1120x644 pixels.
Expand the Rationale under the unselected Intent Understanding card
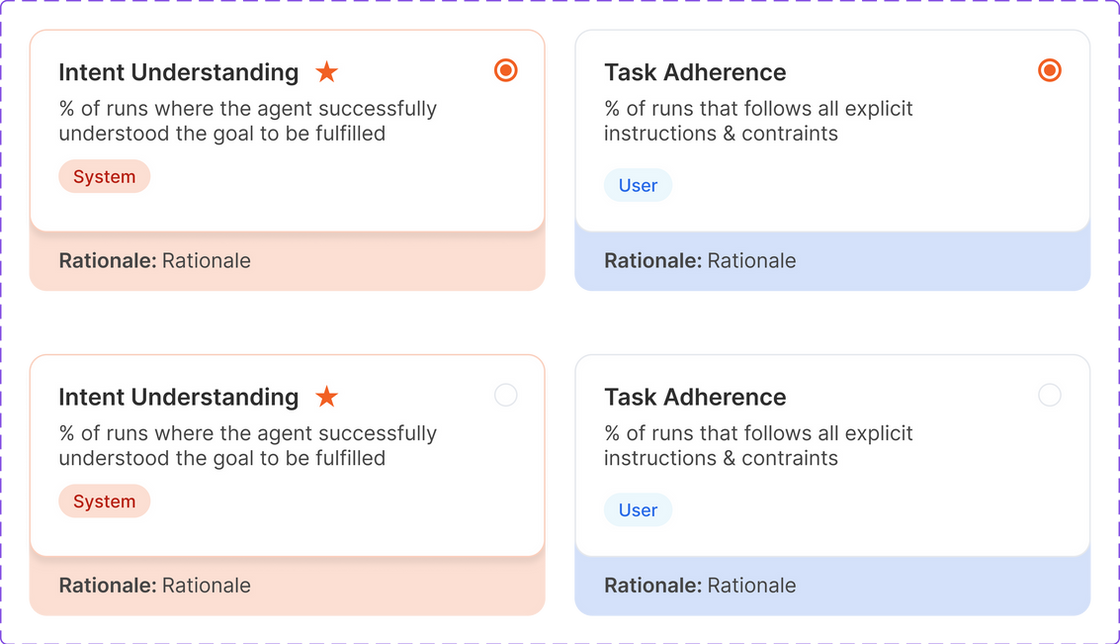point(155,586)
